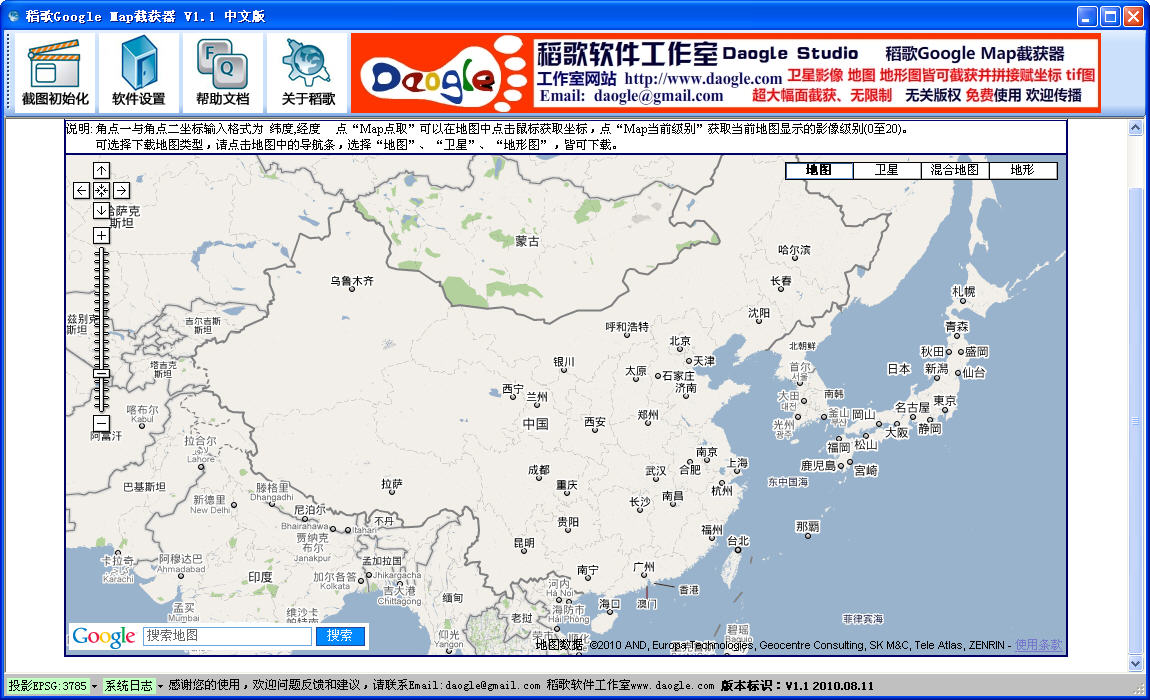Click version label 版本标识：V1.1 2010.08.11
This screenshot has height=700, width=1150.
pyautogui.click(x=797, y=685)
